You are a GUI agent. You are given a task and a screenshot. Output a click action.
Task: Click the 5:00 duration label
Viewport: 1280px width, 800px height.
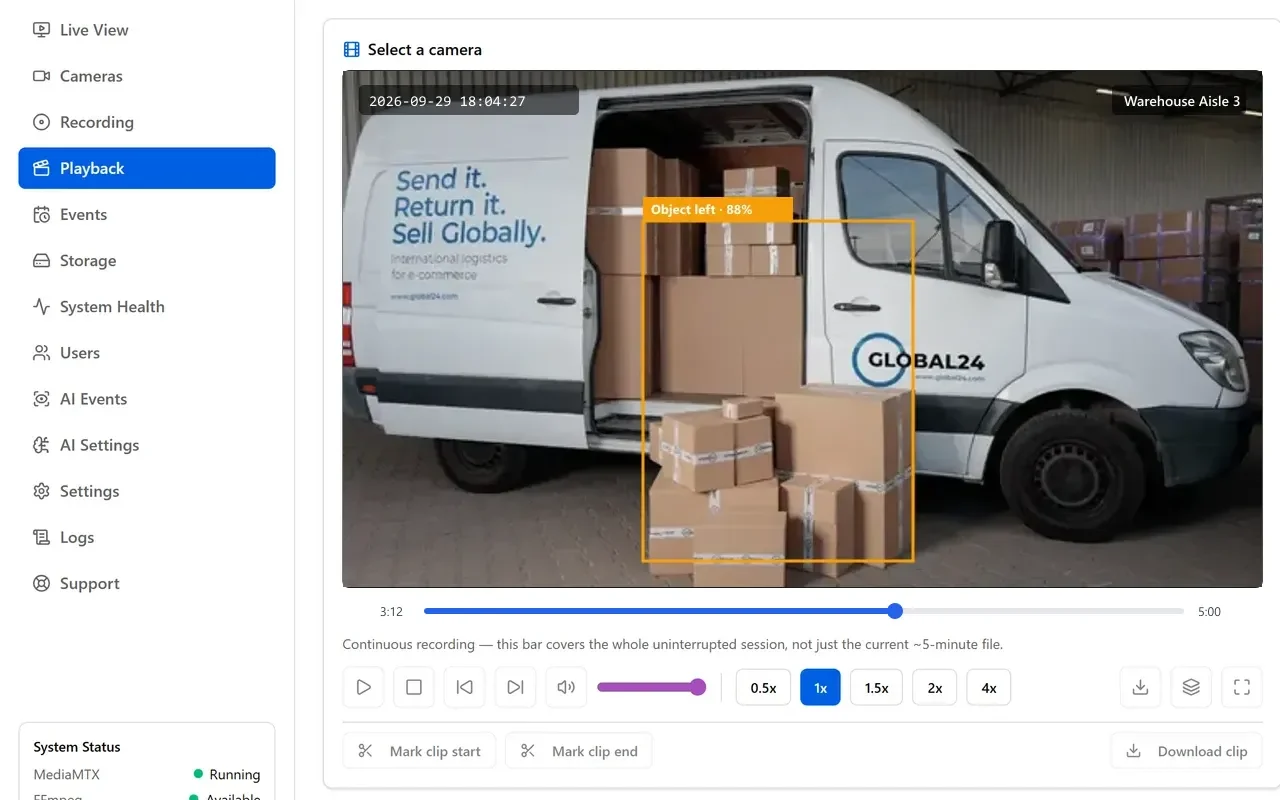1209,612
